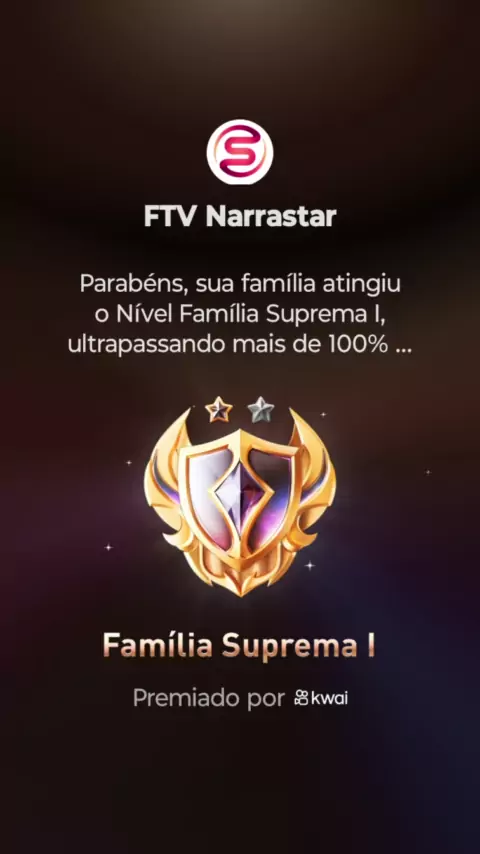Viewport: 480px width, 854px height.
Task: Tap the FTV Narrastar circular logo avatar
Action: point(240,152)
